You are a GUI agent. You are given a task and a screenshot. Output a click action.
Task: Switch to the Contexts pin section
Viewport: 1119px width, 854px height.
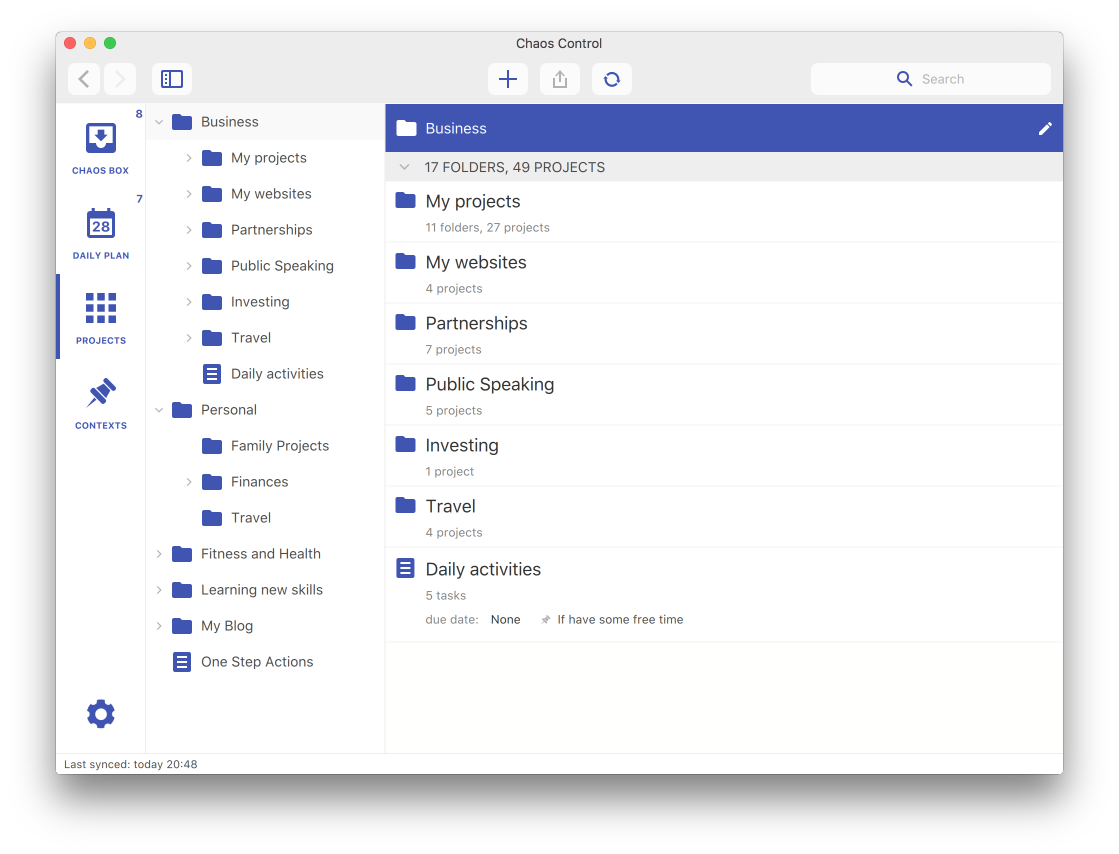pyautogui.click(x=100, y=402)
